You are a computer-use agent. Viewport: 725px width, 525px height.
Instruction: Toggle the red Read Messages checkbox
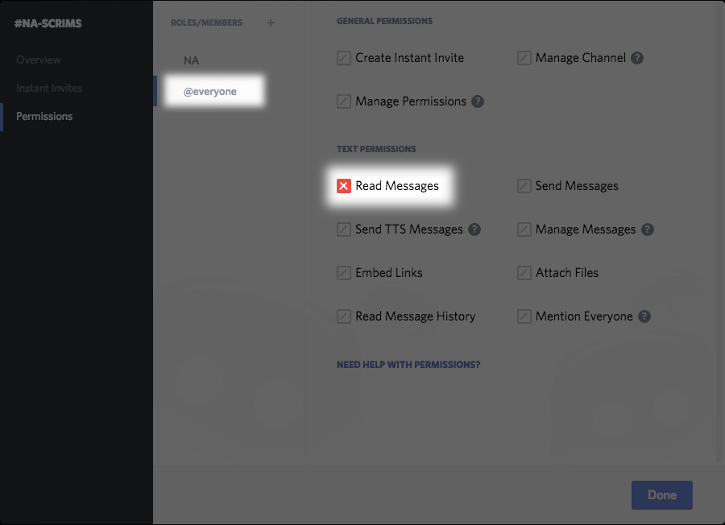[344, 186]
